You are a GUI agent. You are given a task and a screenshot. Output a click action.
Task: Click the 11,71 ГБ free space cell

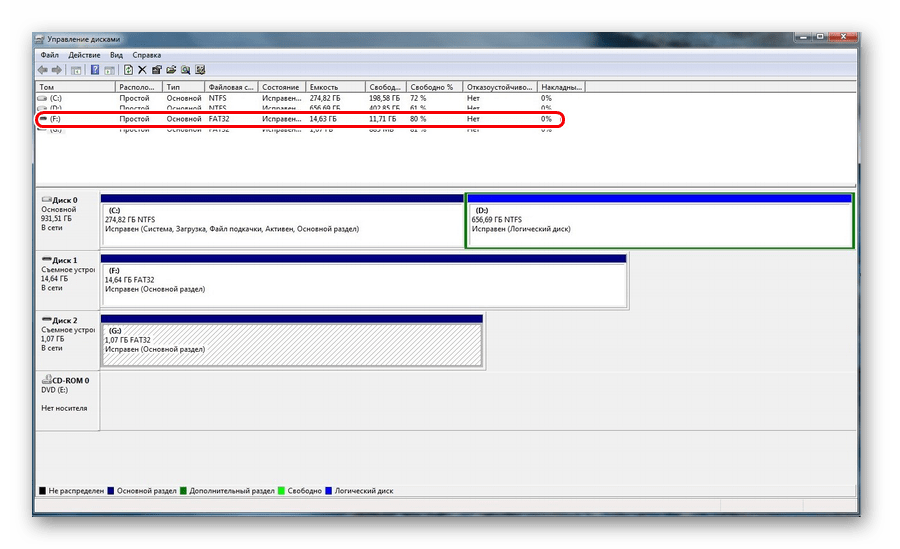click(382, 119)
